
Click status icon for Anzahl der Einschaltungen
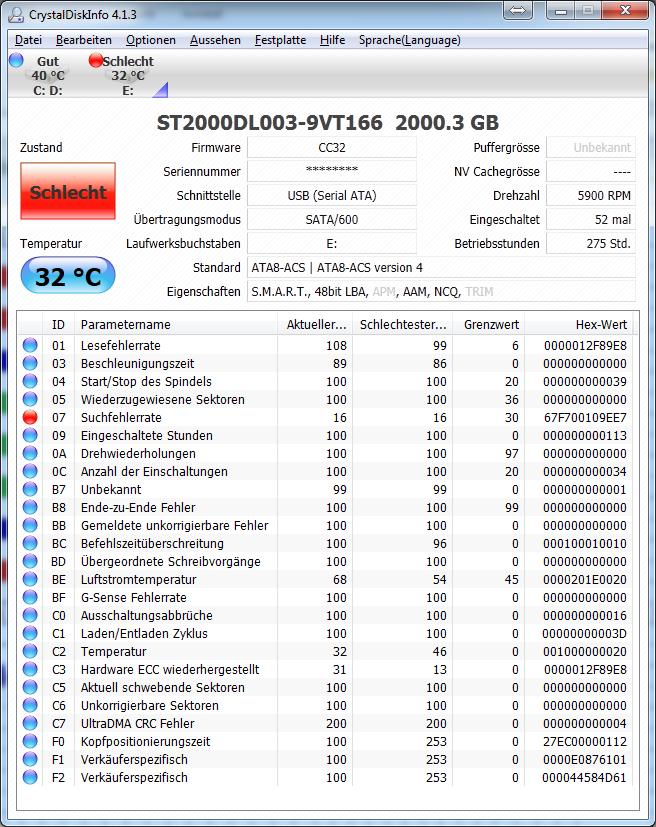[x=30, y=472]
